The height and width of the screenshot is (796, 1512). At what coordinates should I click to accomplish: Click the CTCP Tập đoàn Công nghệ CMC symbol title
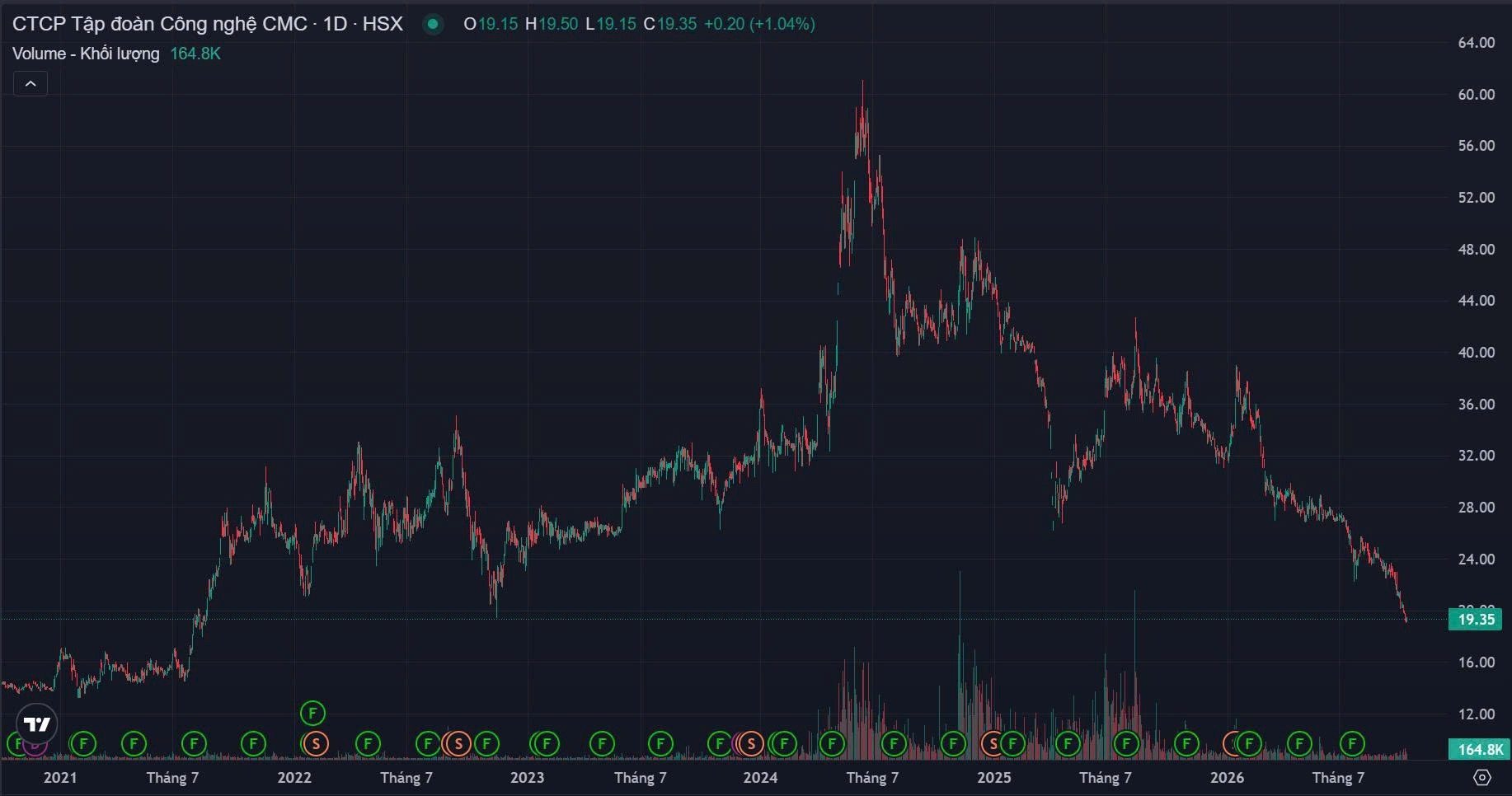(208, 24)
